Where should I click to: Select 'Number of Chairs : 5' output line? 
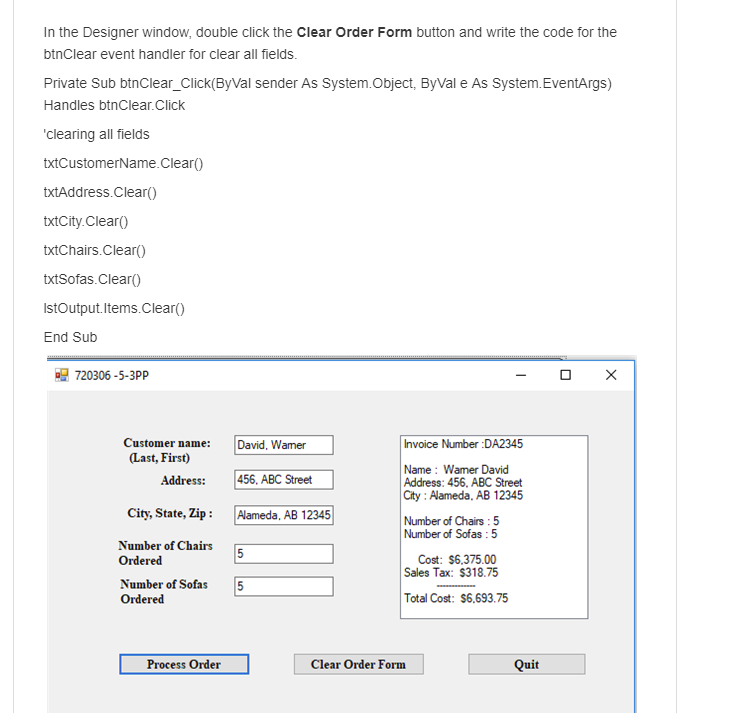[x=452, y=521]
